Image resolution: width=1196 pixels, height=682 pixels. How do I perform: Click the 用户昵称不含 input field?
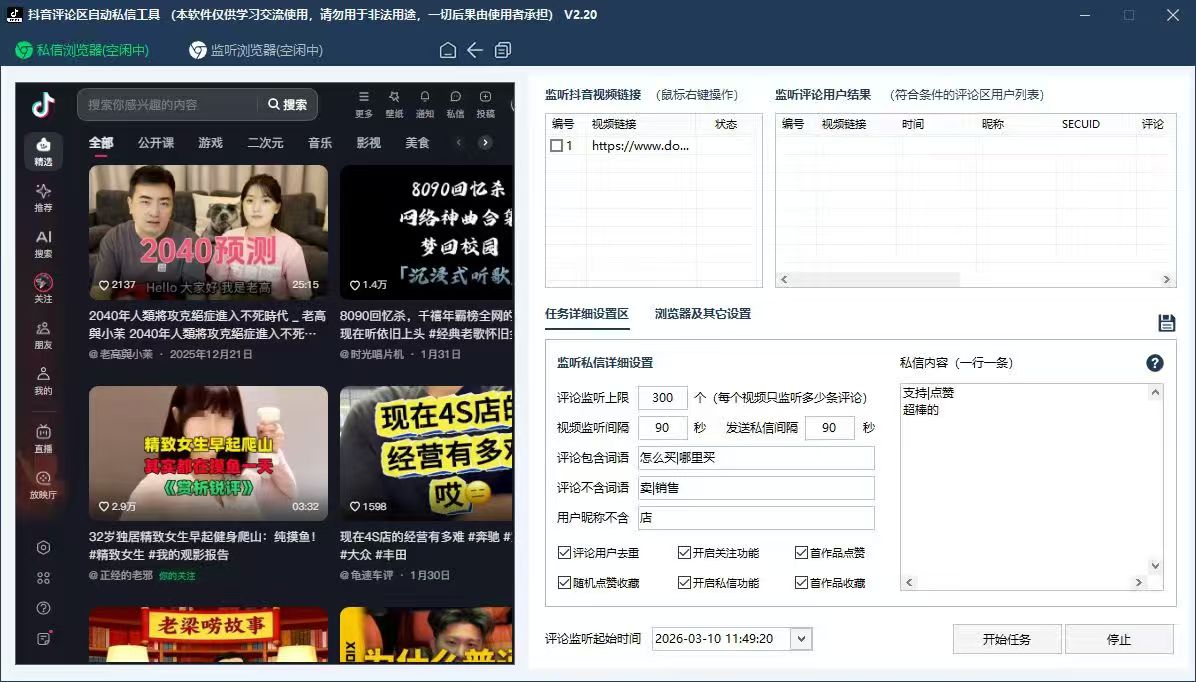pos(756,517)
